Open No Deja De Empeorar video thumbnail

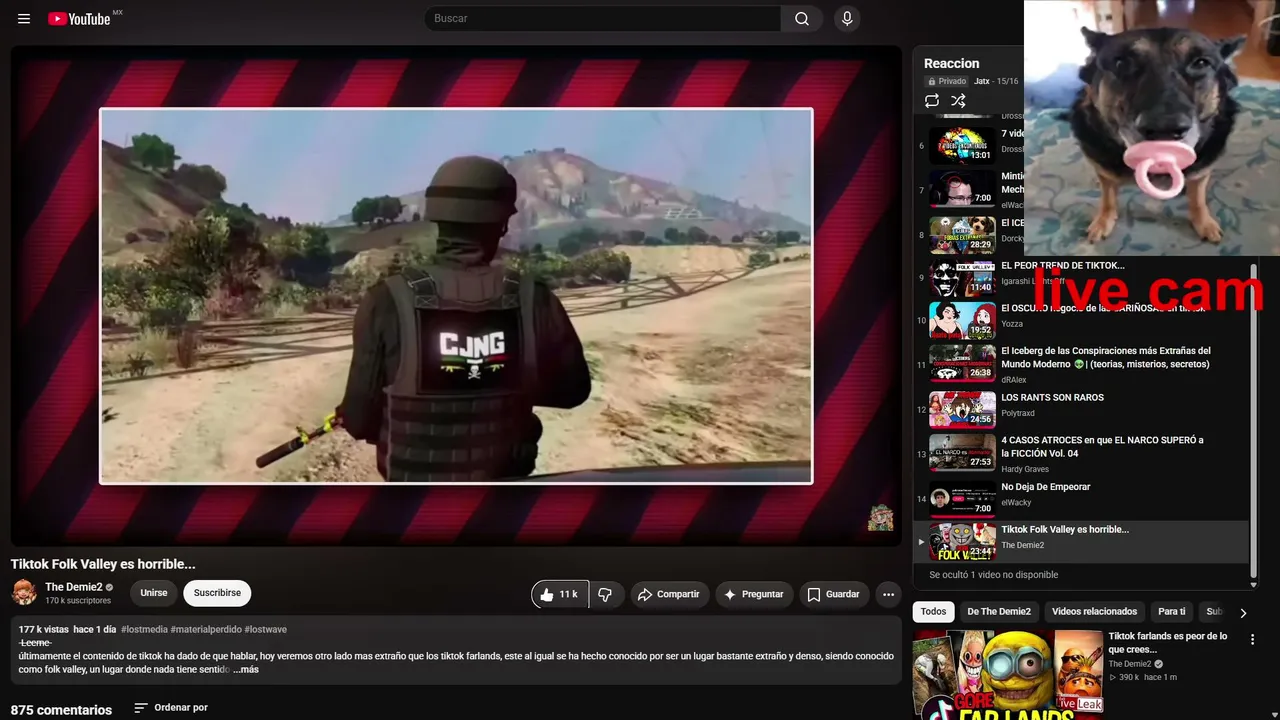pos(962,498)
